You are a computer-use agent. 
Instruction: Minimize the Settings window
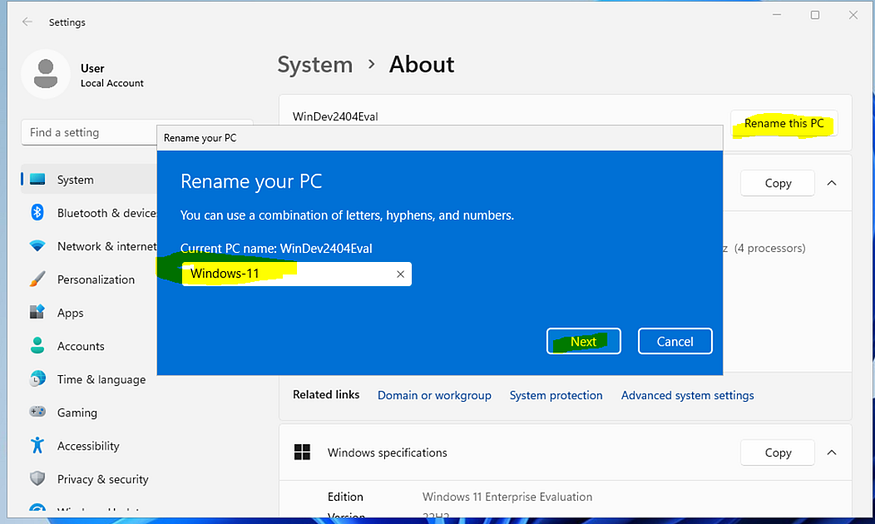pos(776,15)
